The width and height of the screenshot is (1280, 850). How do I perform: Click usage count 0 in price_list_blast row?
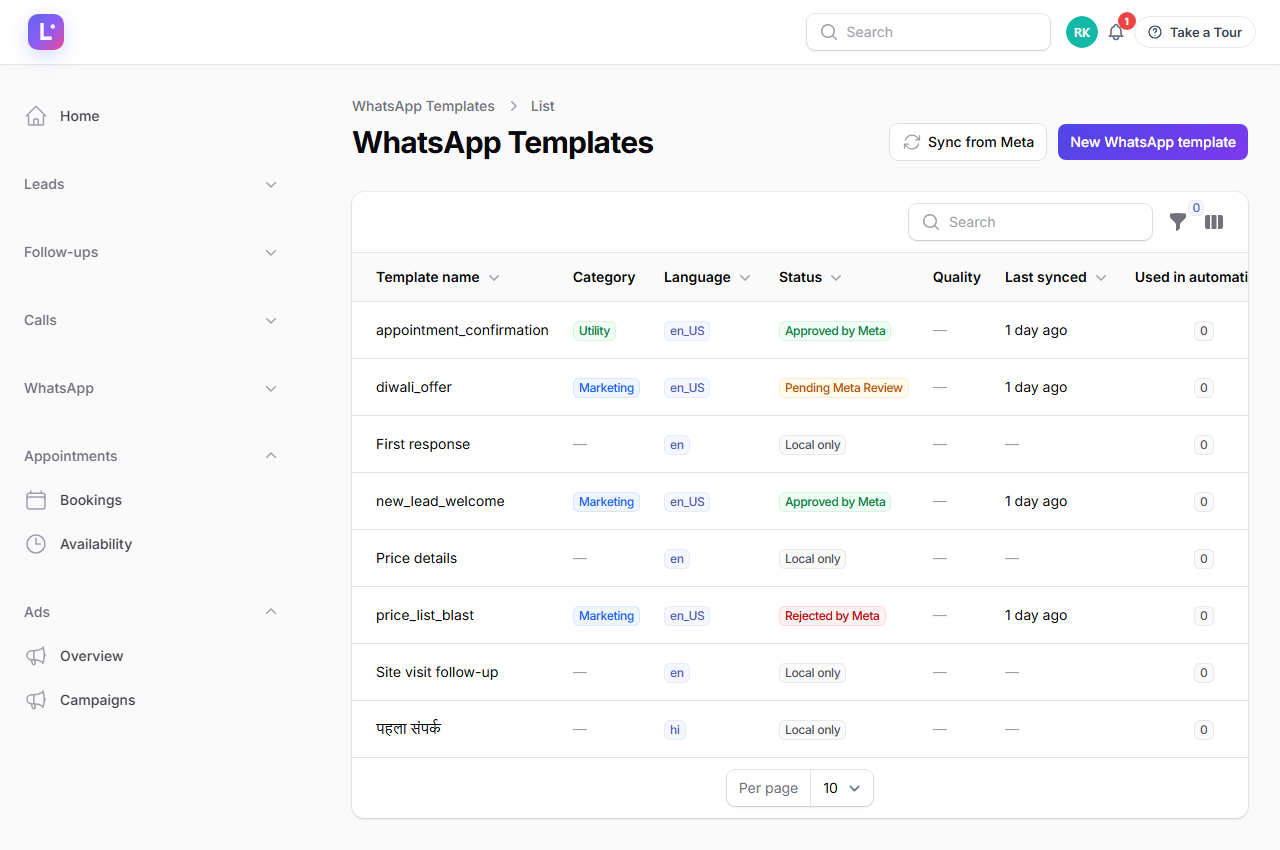[x=1204, y=615]
